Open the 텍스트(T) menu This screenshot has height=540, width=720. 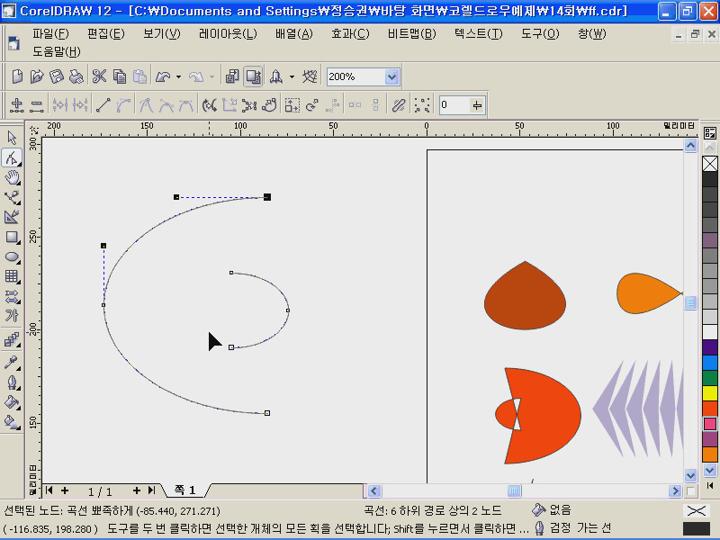(x=478, y=34)
